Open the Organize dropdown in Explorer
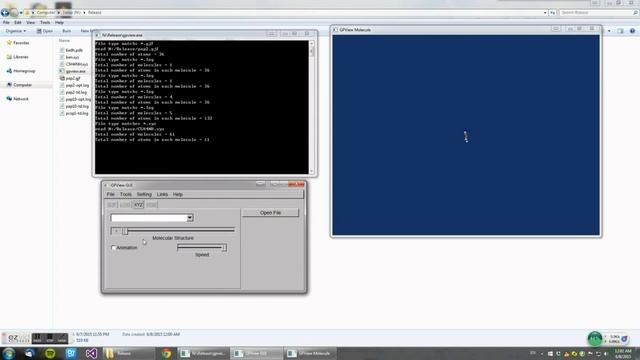The height and width of the screenshot is (360, 640). coord(16,31)
